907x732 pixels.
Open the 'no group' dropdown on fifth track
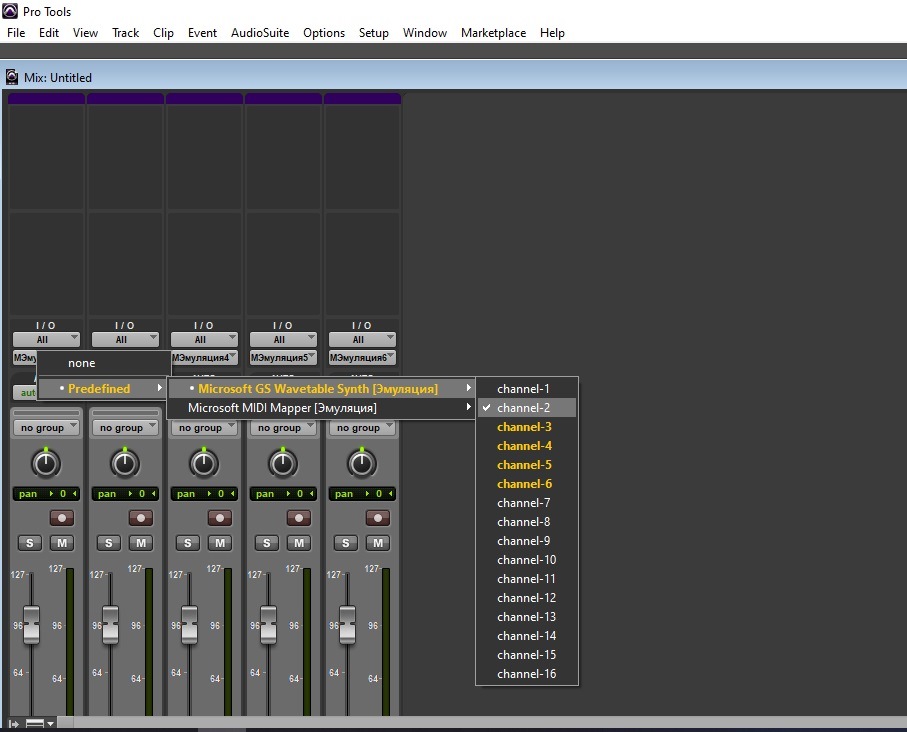(362, 428)
